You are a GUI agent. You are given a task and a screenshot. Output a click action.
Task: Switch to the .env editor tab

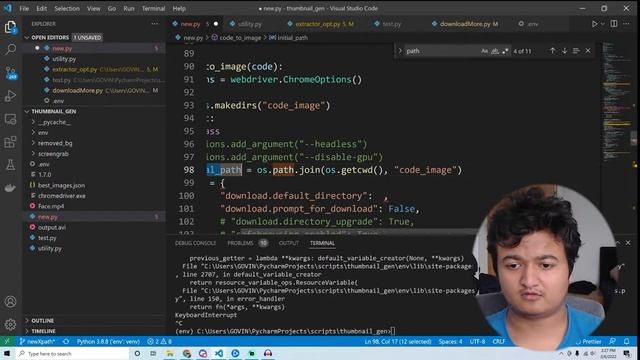[x=533, y=24]
